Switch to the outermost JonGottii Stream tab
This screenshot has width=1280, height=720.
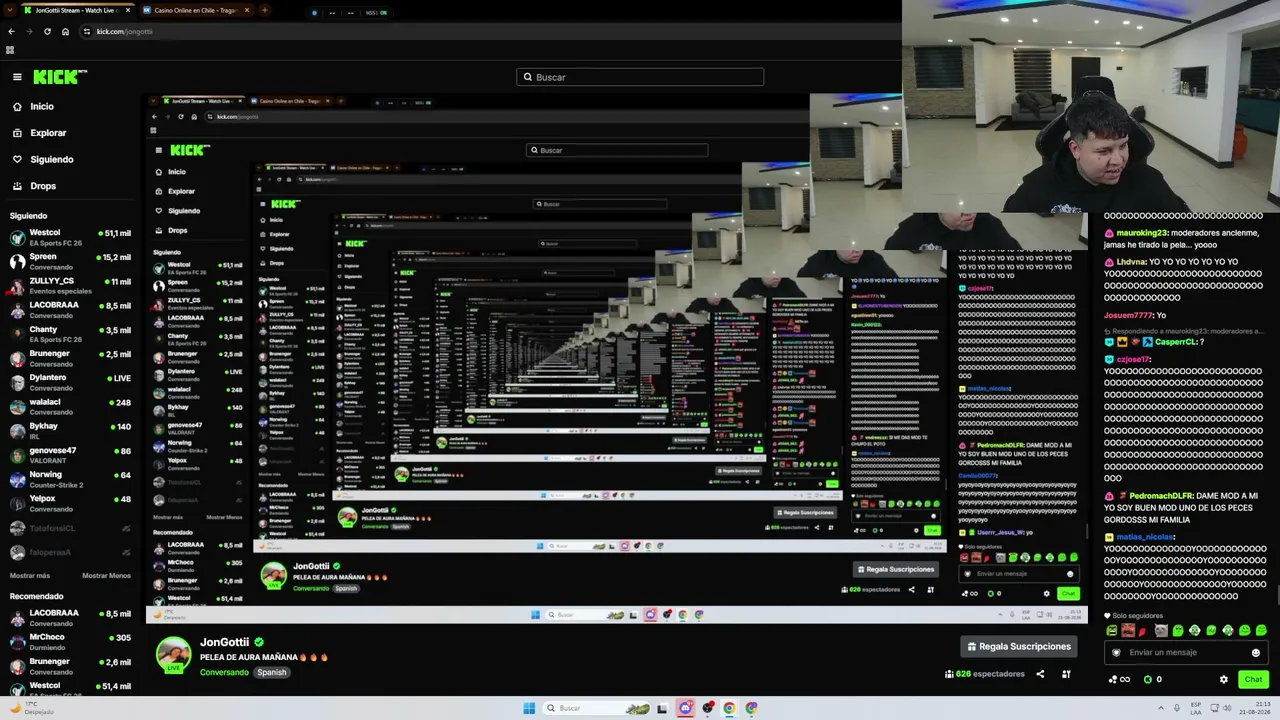[76, 11]
